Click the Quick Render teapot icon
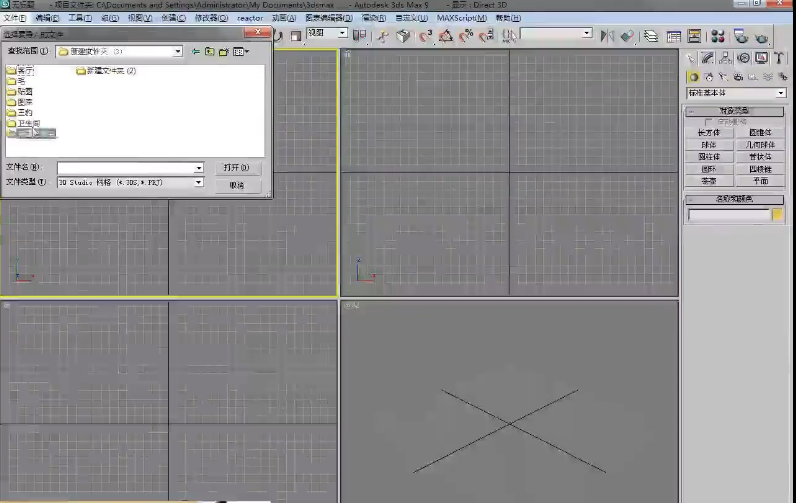The width and height of the screenshot is (796, 503). 761,37
